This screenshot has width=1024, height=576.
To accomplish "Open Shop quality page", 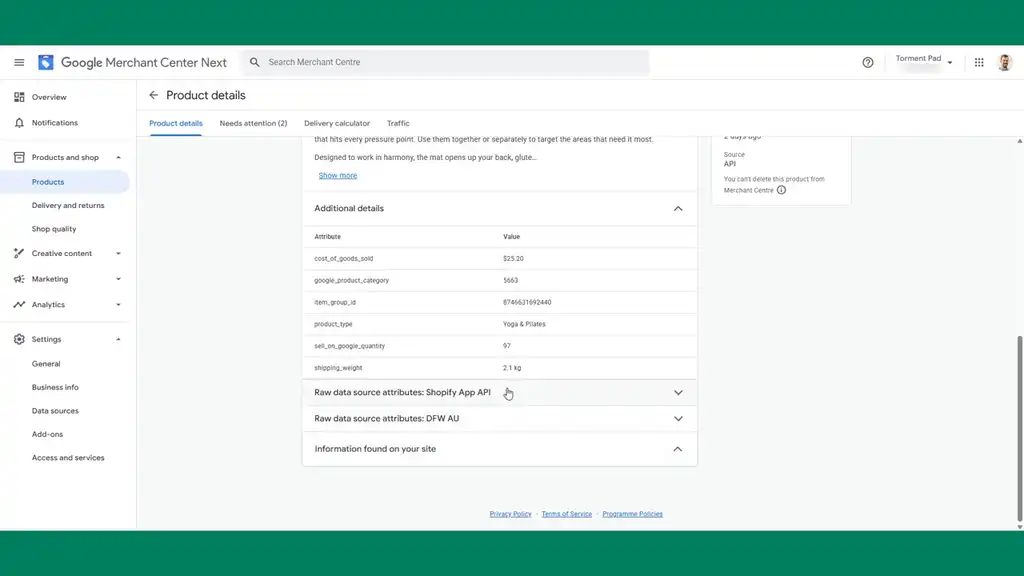I will [54, 229].
